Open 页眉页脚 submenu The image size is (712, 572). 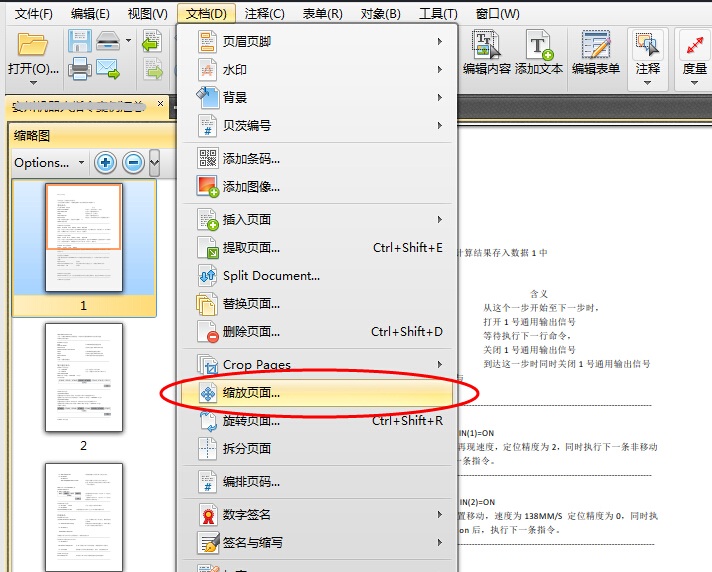[317, 42]
